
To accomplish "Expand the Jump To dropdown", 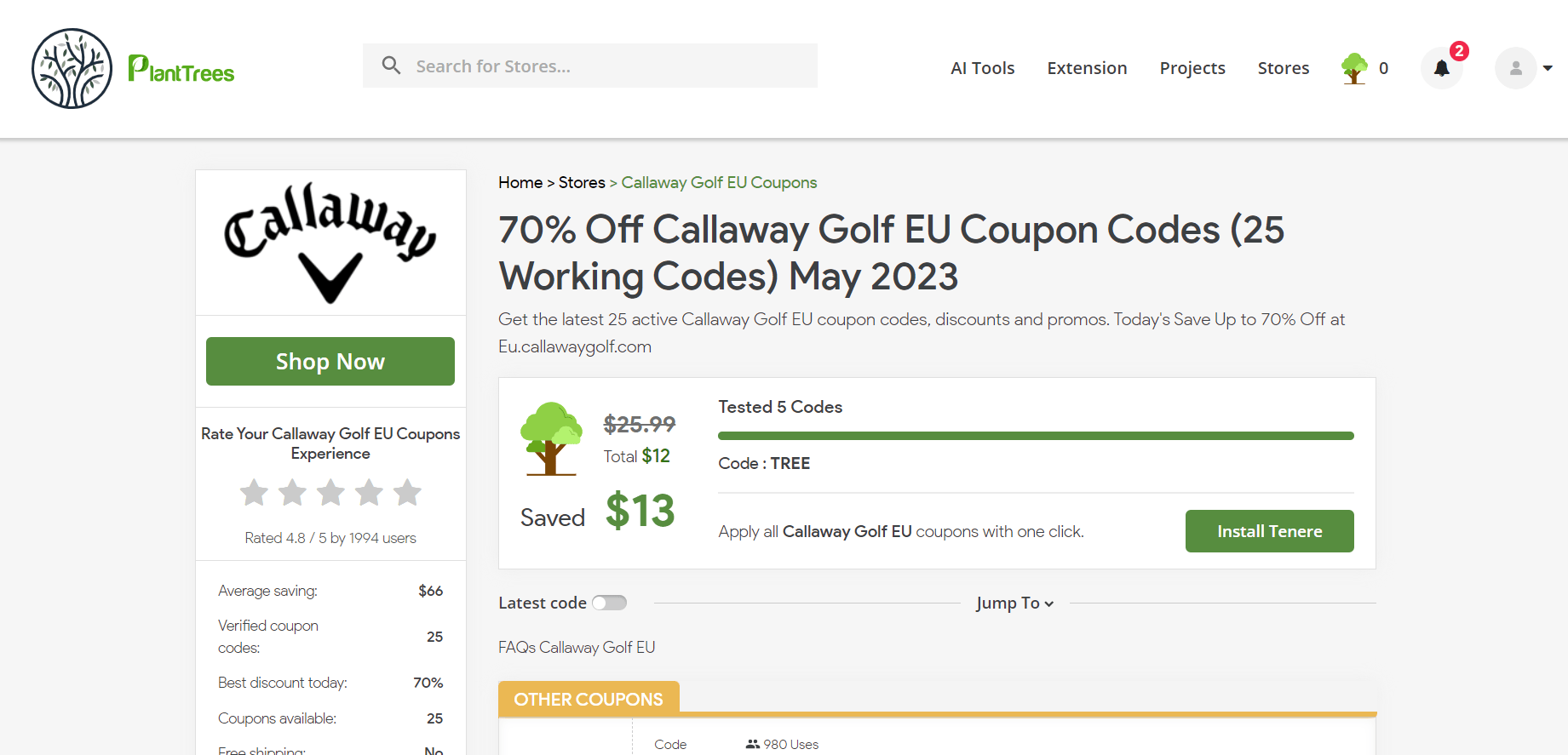I will [1014, 603].
